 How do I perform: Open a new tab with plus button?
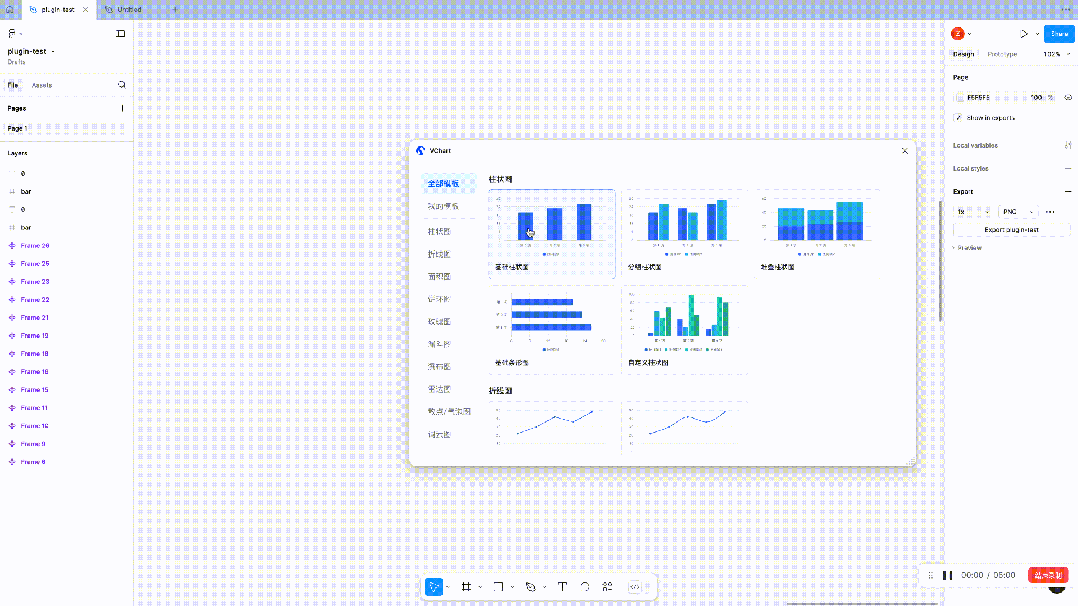175,10
